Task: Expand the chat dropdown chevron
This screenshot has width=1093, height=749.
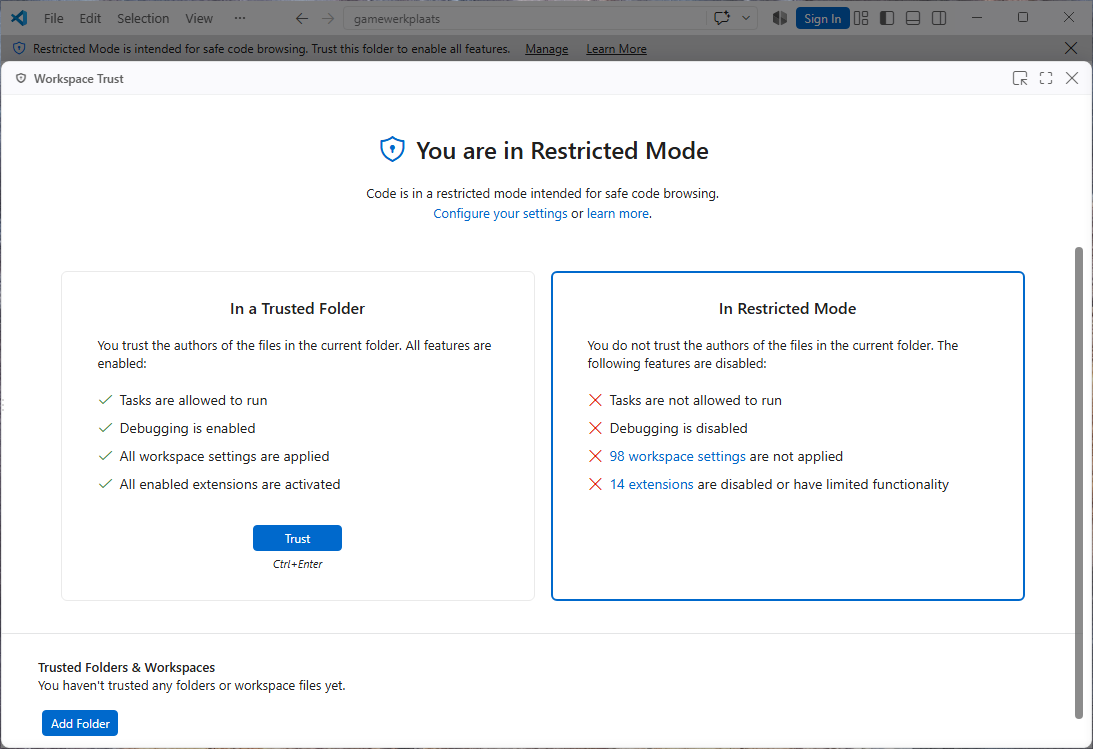Action: [746, 18]
